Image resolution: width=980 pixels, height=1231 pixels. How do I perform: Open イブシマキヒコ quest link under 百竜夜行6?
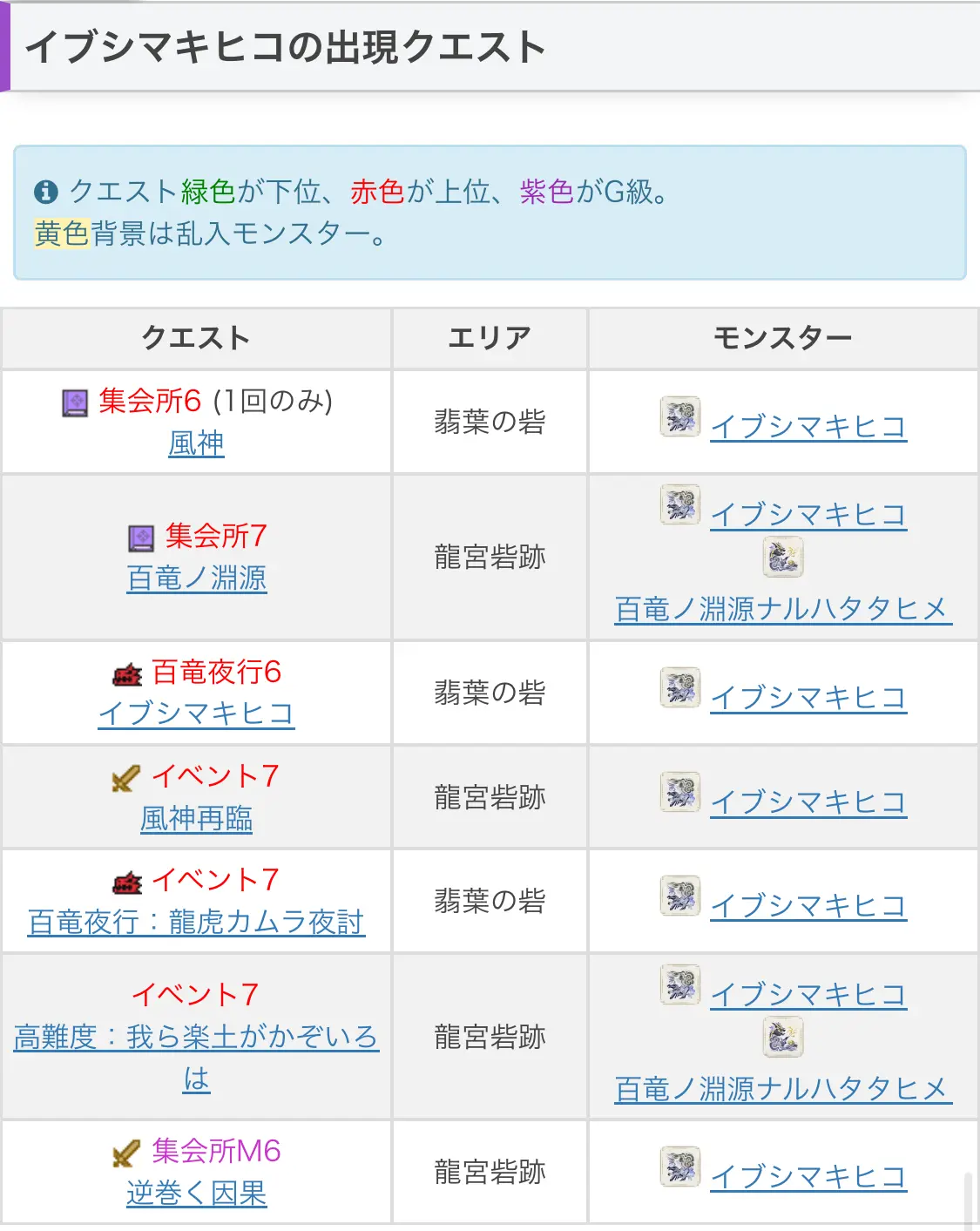click(x=197, y=714)
